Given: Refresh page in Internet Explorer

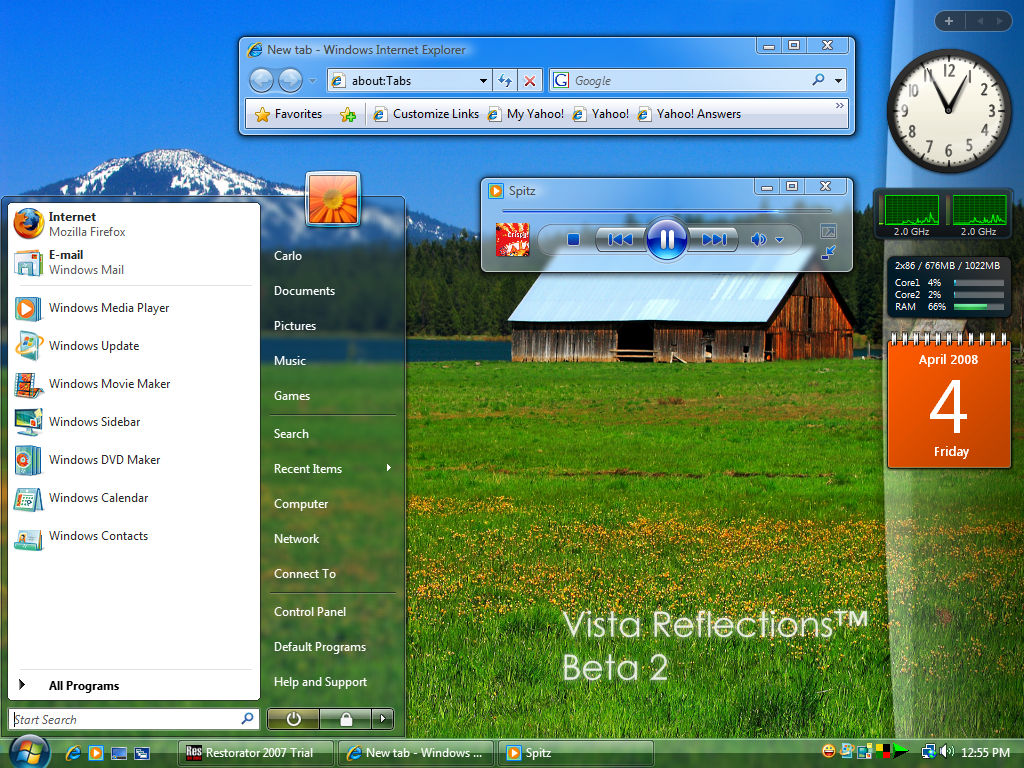Looking at the screenshot, I should pos(505,80).
